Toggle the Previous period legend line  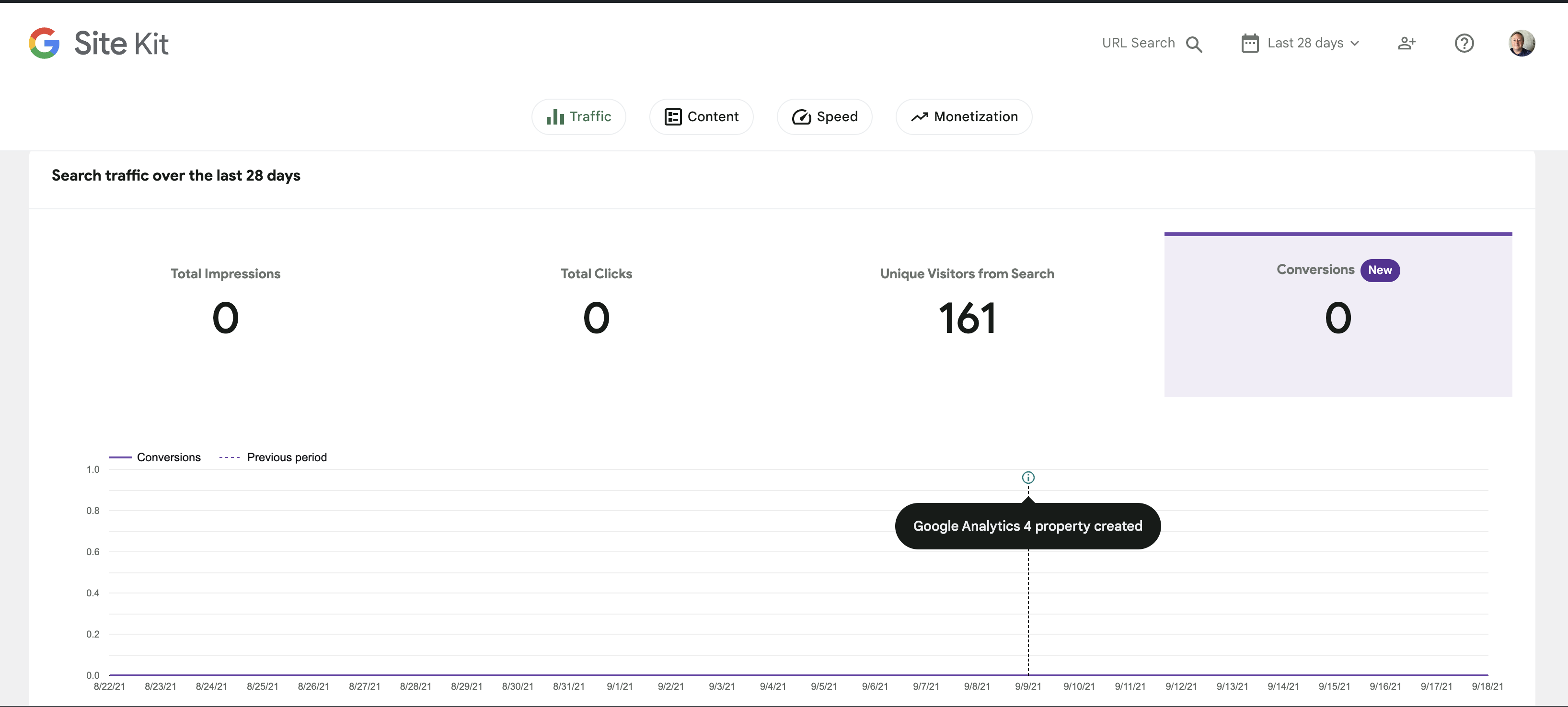point(272,457)
